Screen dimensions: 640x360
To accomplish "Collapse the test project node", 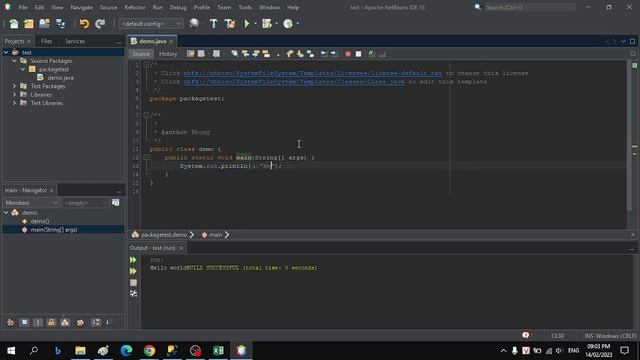I will pos(6,52).
